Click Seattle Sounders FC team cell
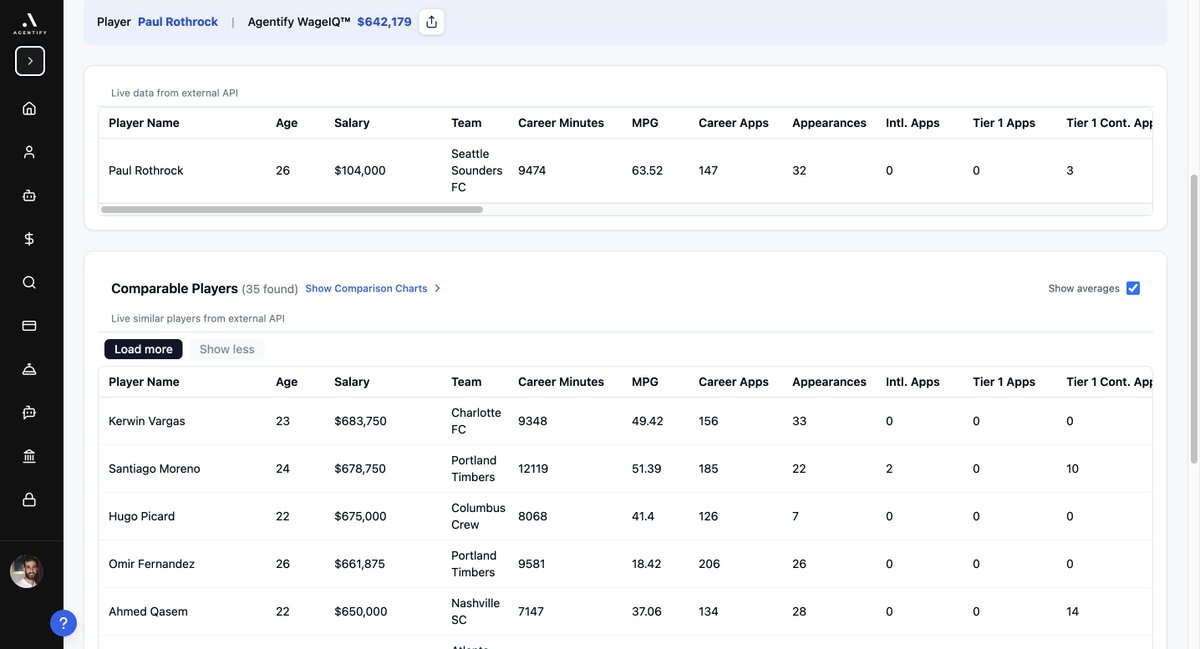 tap(477, 171)
